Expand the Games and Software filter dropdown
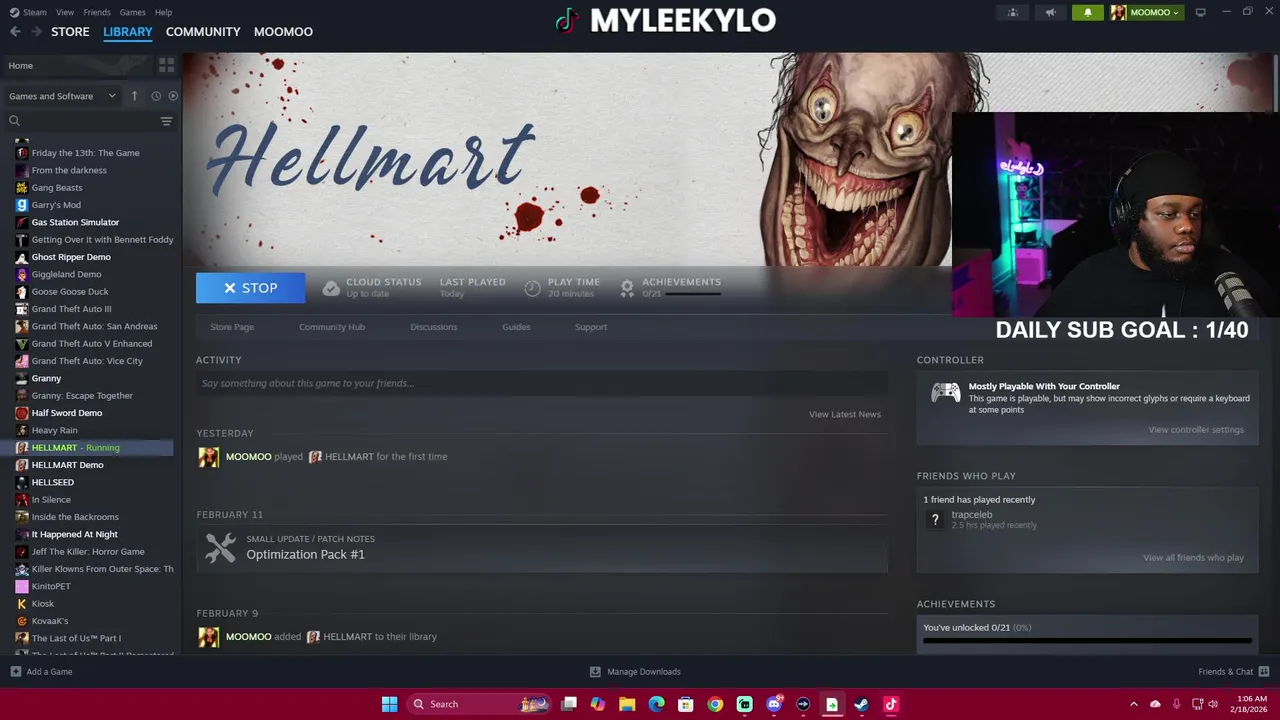Image resolution: width=1280 pixels, height=720 pixels. tap(62, 96)
